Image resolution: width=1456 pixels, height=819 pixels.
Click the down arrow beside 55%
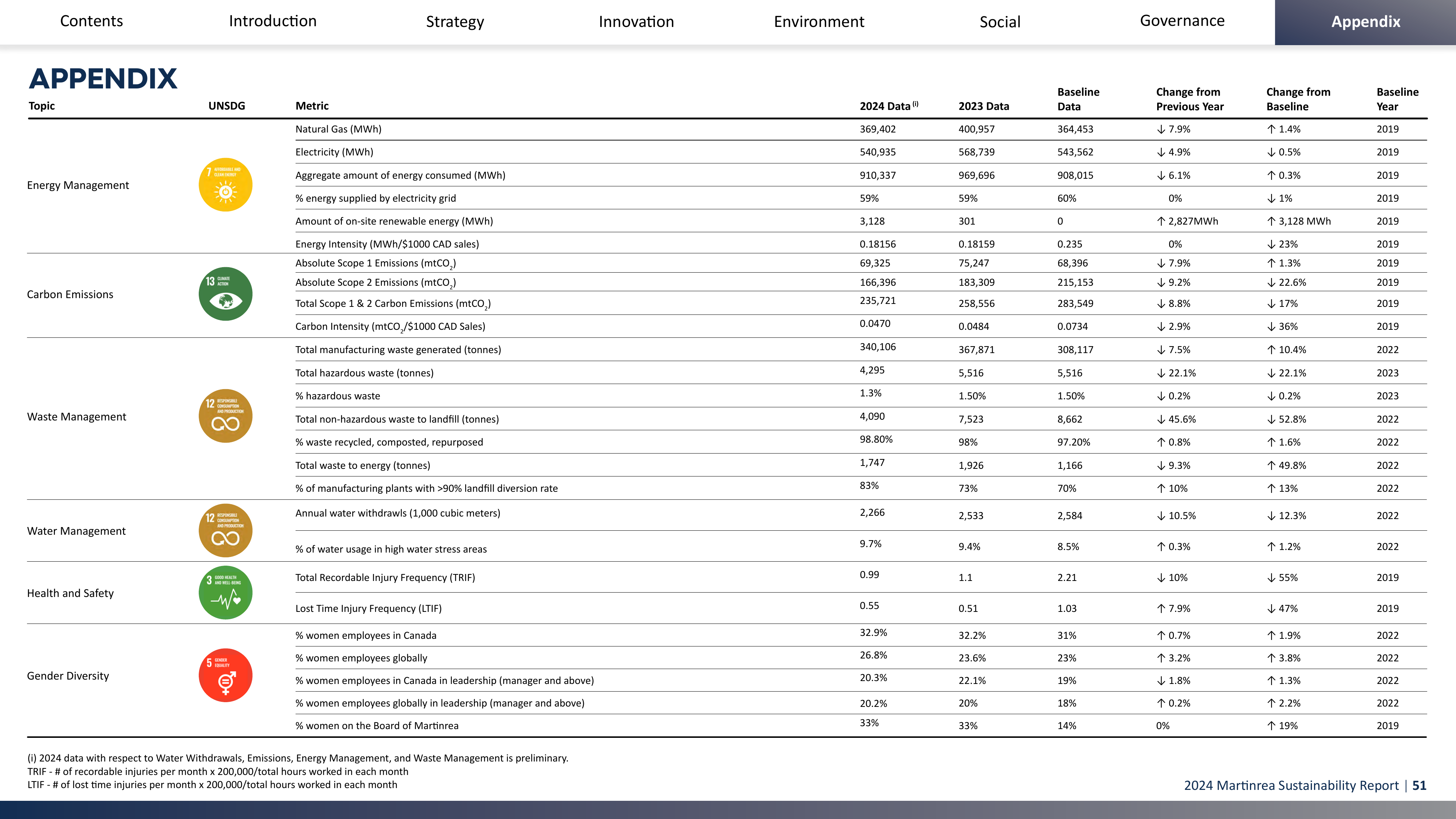[x=1271, y=578]
